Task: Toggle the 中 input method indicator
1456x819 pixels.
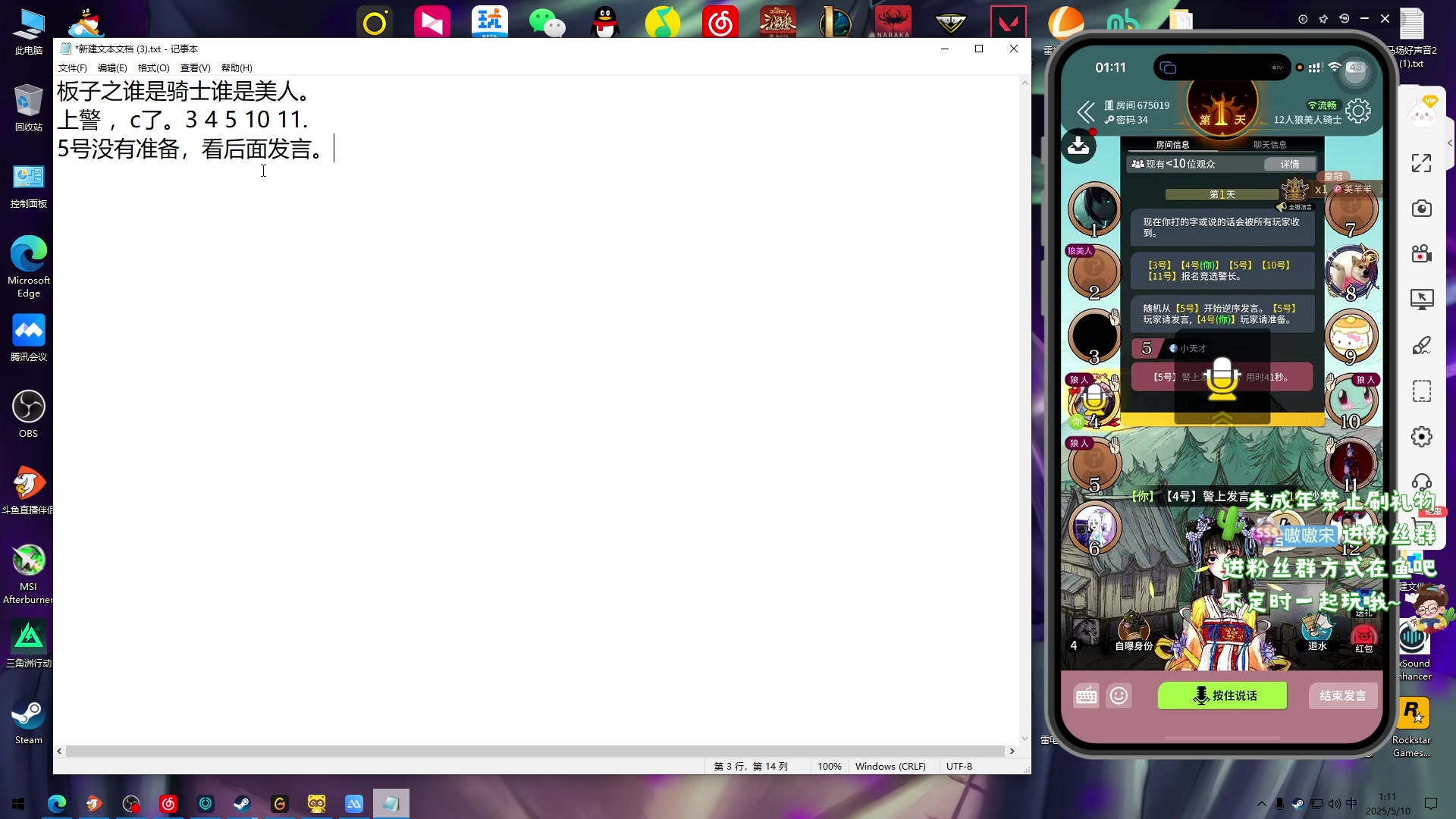Action: click(1351, 804)
